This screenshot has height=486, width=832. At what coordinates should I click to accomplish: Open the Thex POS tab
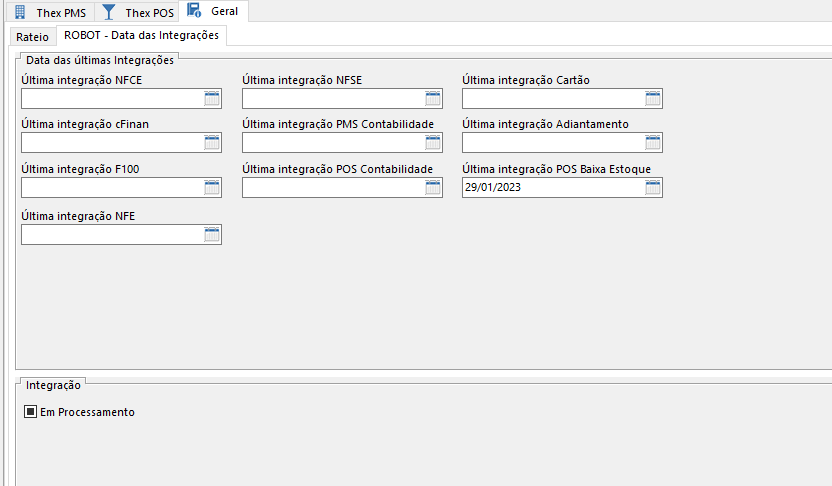pos(139,13)
